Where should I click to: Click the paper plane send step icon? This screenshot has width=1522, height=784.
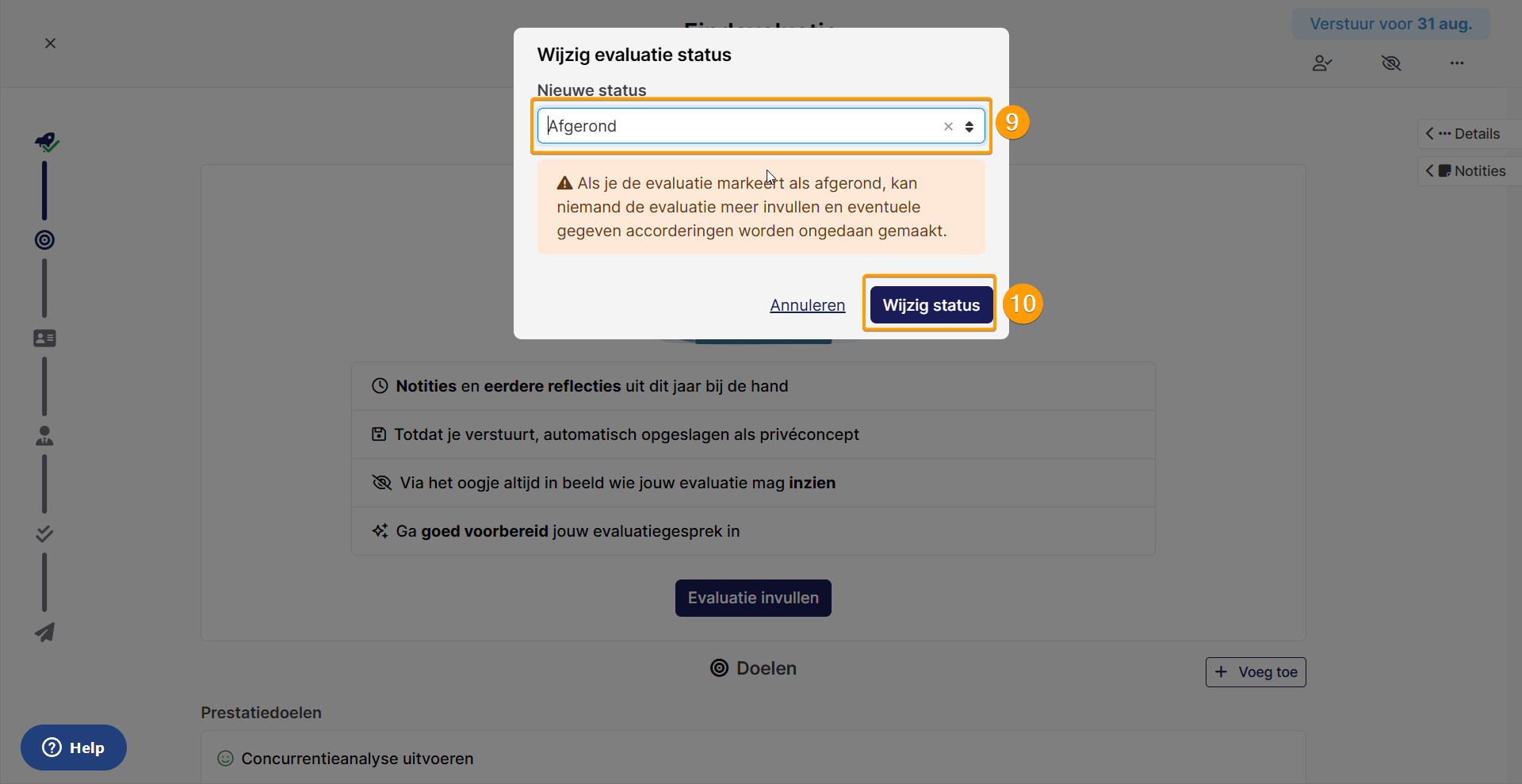(x=44, y=632)
